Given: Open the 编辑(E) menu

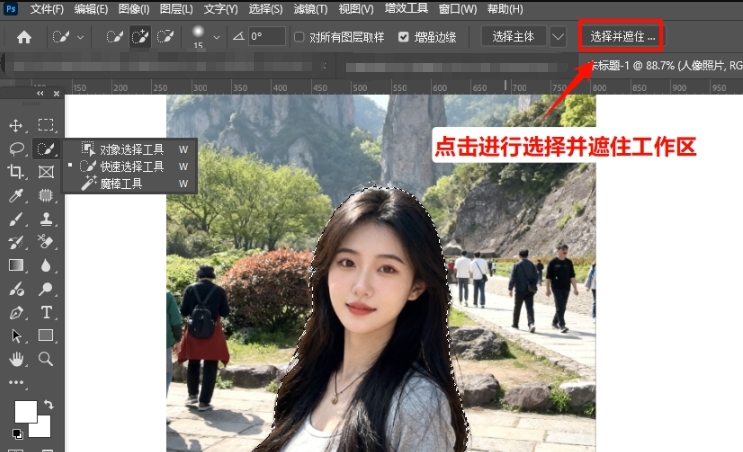Looking at the screenshot, I should [x=91, y=9].
